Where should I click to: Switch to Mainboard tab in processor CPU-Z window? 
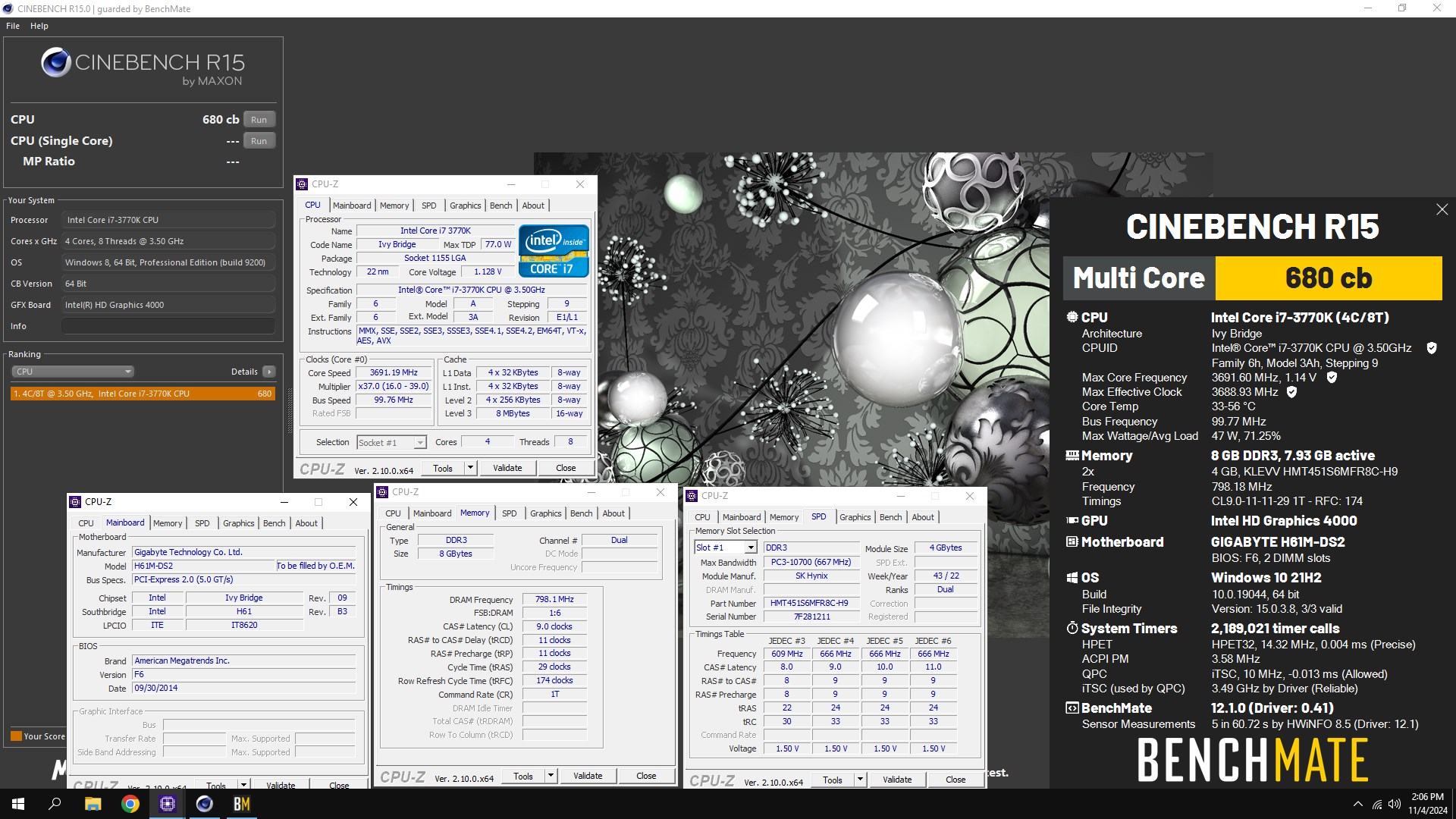pos(352,206)
